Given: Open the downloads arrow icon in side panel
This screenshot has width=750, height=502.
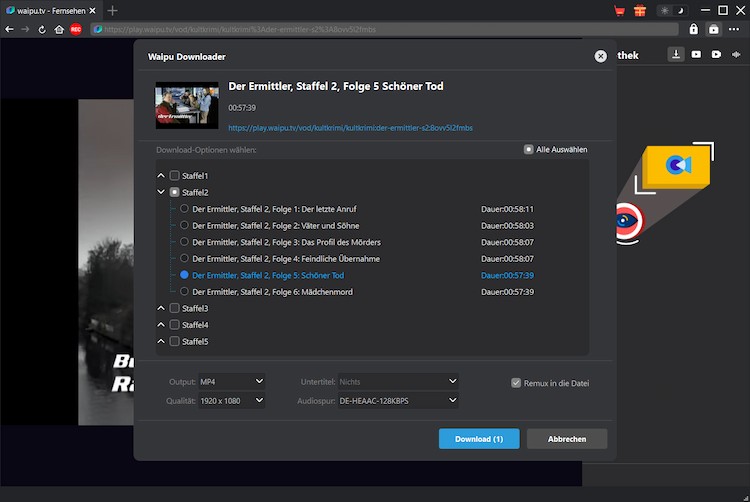Looking at the screenshot, I should tap(676, 54).
